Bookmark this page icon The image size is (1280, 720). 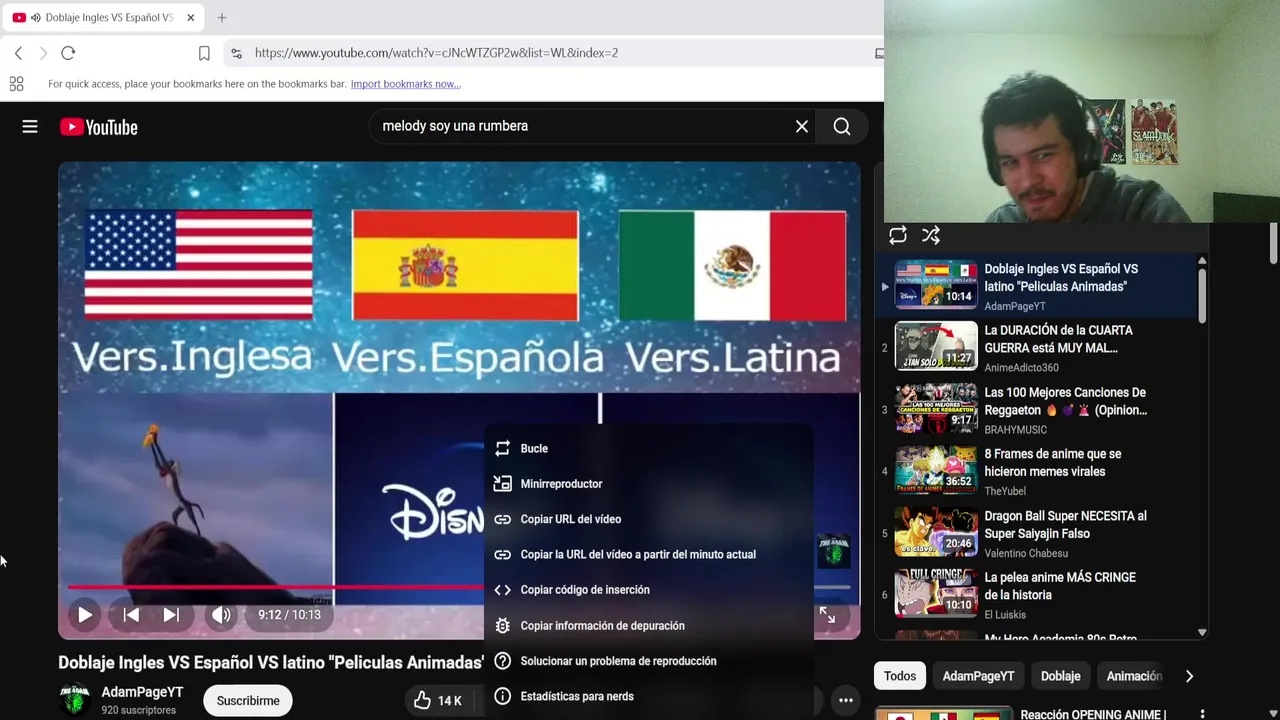[x=204, y=53]
